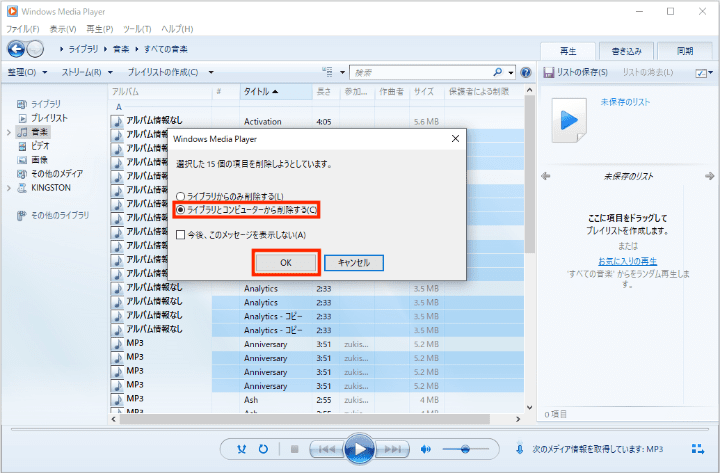Click the 未保存のリスト title link
This screenshot has width=720, height=473.
pyautogui.click(x=625, y=102)
